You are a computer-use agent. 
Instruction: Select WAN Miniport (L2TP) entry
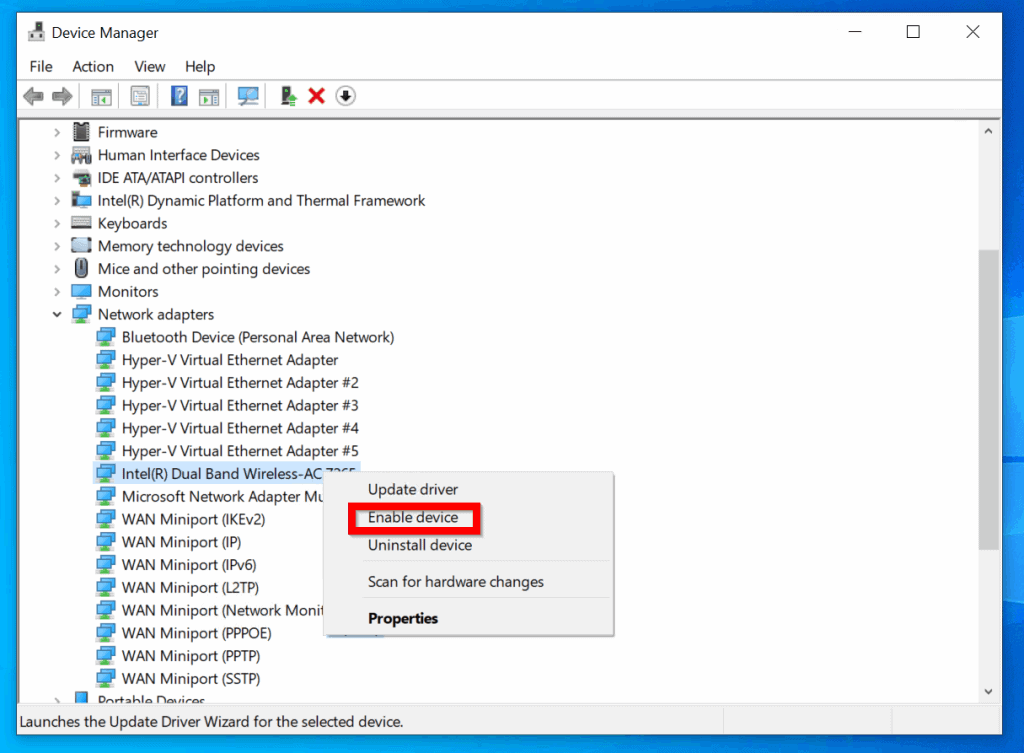click(x=190, y=588)
